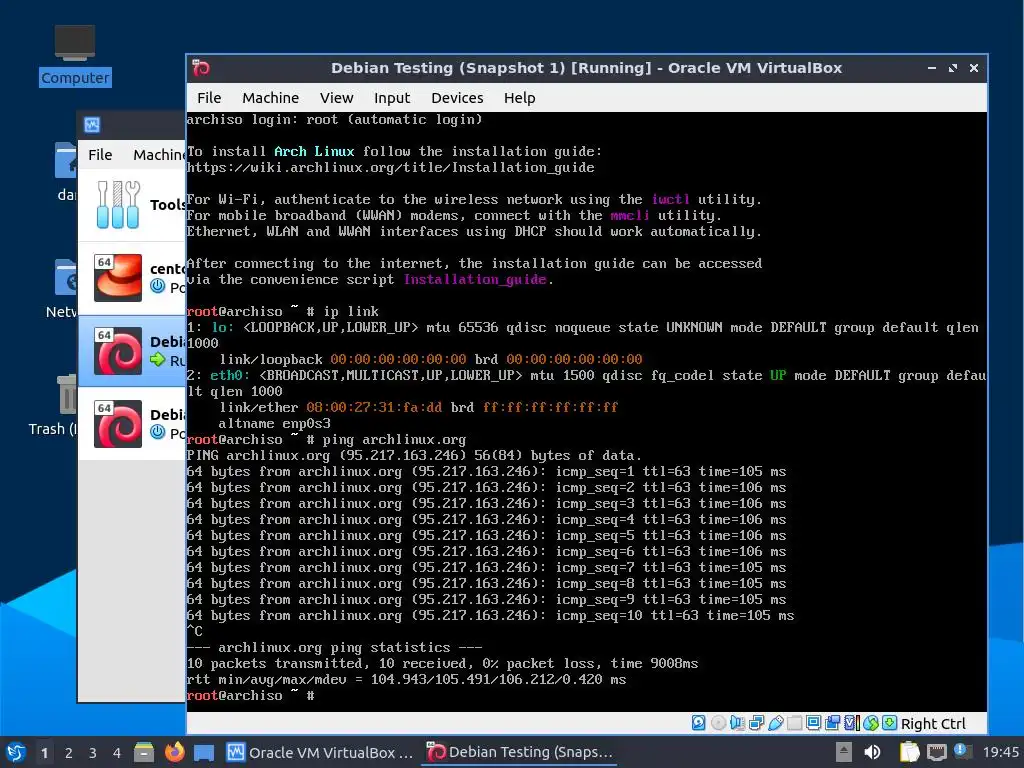Switch to workspace 3
The image size is (1024, 768).
[x=93, y=753]
